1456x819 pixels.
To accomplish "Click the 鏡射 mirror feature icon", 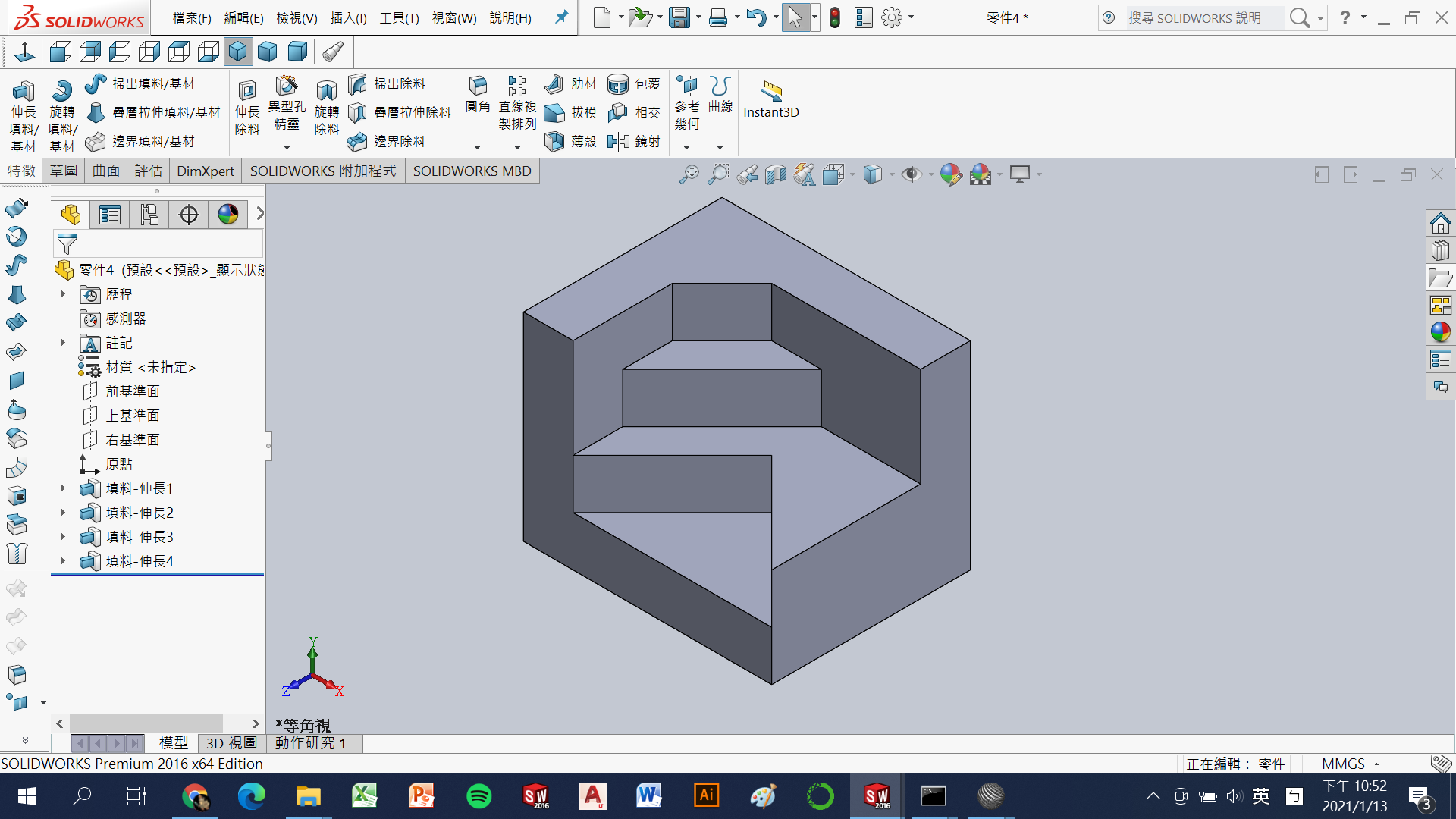I will [x=618, y=141].
